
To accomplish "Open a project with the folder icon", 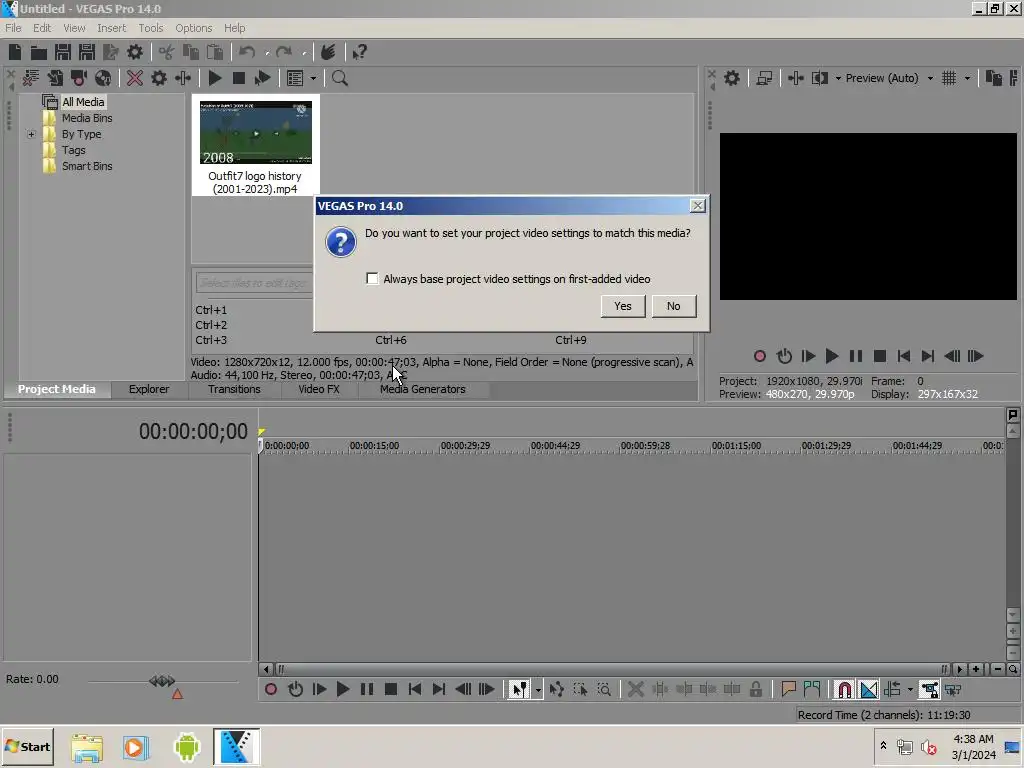I will (x=39, y=52).
